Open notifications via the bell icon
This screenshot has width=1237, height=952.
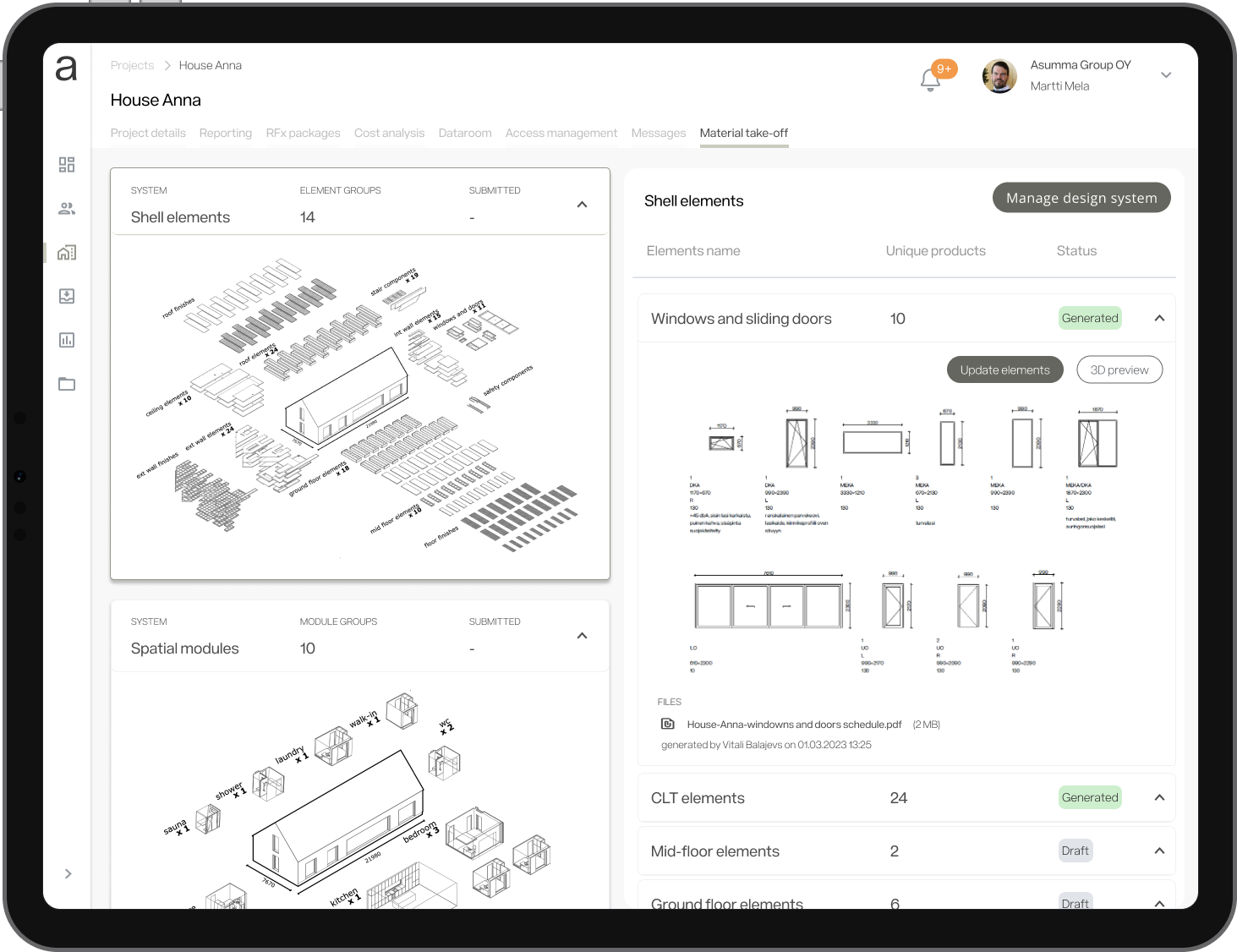(930, 78)
